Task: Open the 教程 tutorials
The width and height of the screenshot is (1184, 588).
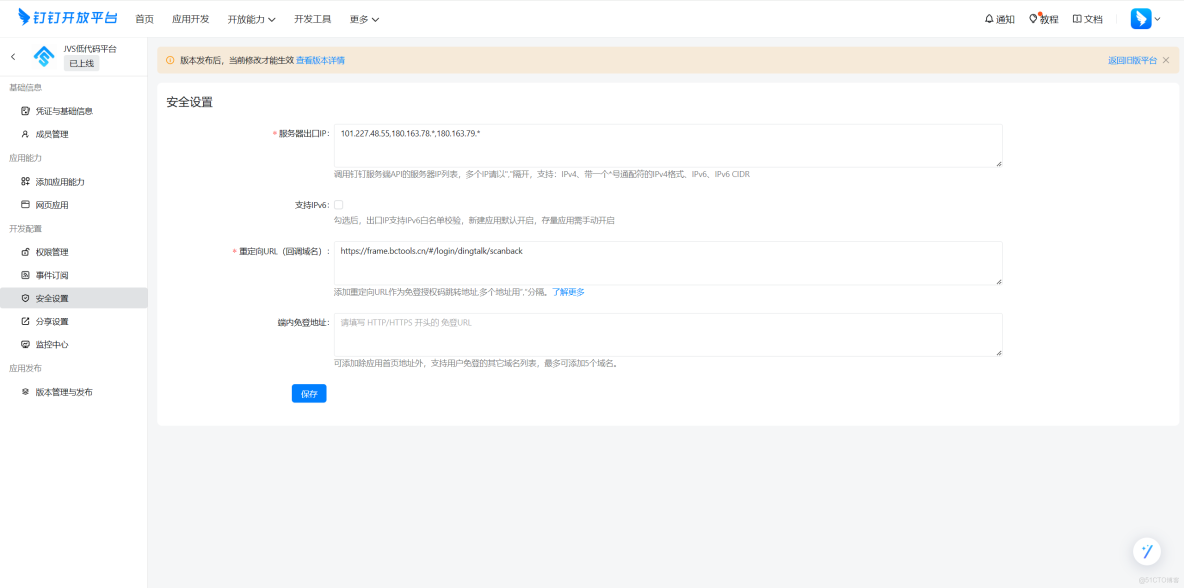Action: coord(1042,18)
